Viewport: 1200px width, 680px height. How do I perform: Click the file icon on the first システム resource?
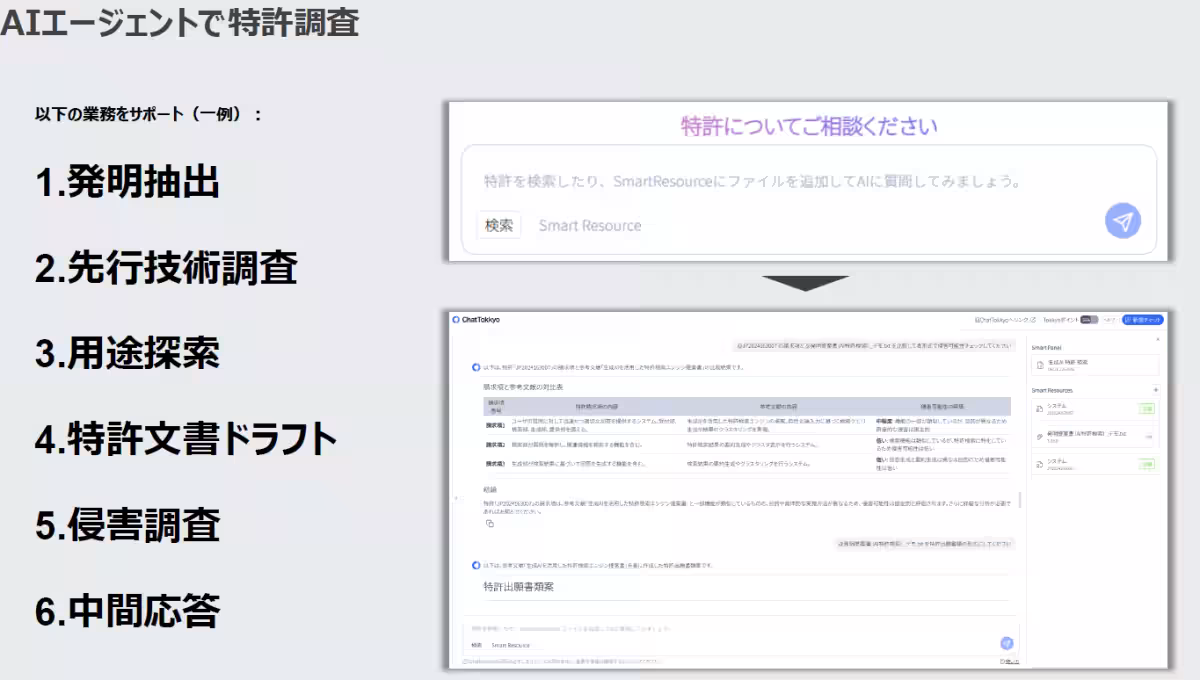[x=1040, y=408]
